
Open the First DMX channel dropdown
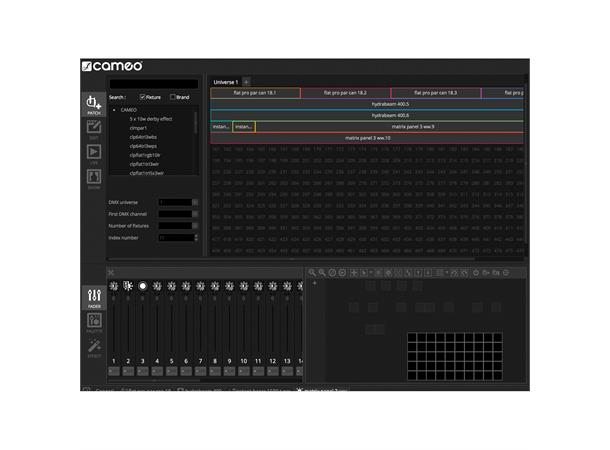tap(195, 214)
